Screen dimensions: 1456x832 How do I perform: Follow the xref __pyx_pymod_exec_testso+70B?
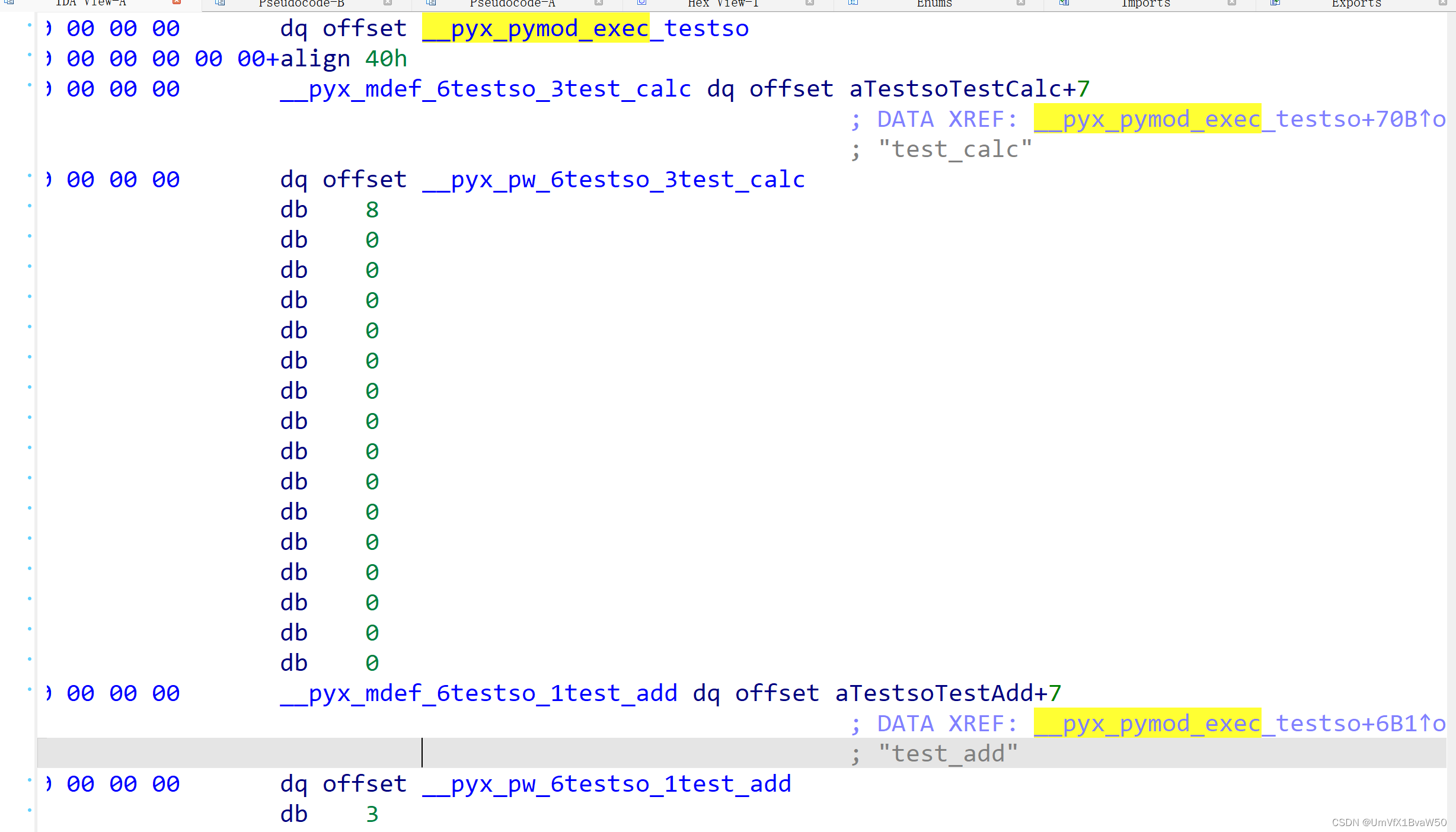pyautogui.click(x=1232, y=119)
